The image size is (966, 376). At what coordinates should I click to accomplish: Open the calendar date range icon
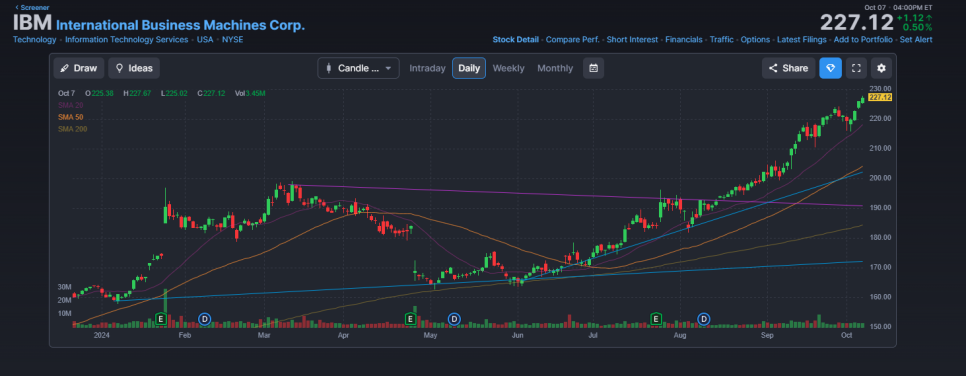pos(593,68)
